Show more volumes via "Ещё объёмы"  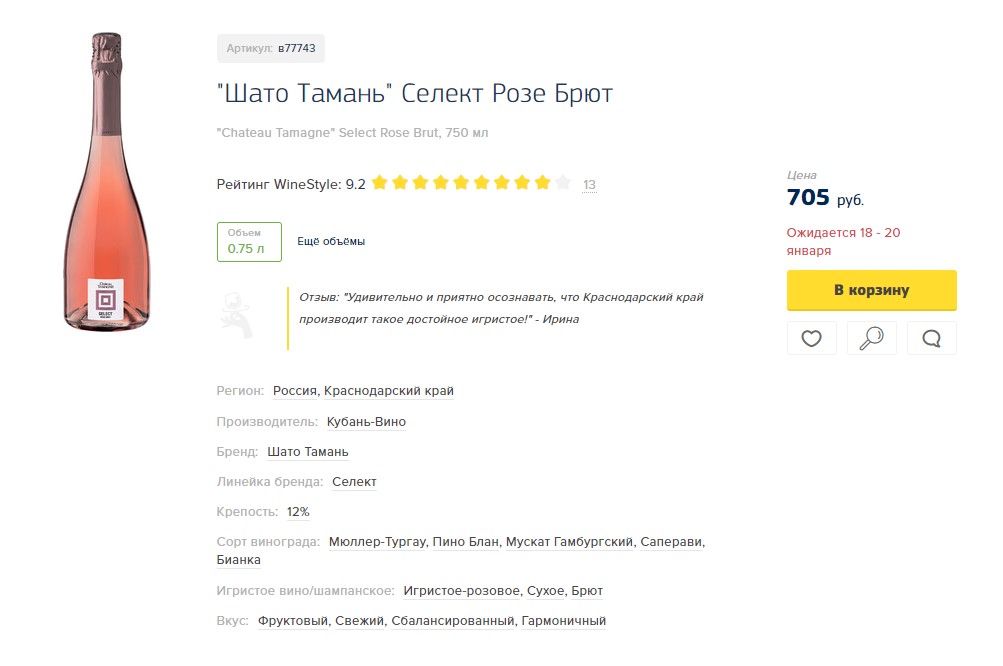(331, 242)
